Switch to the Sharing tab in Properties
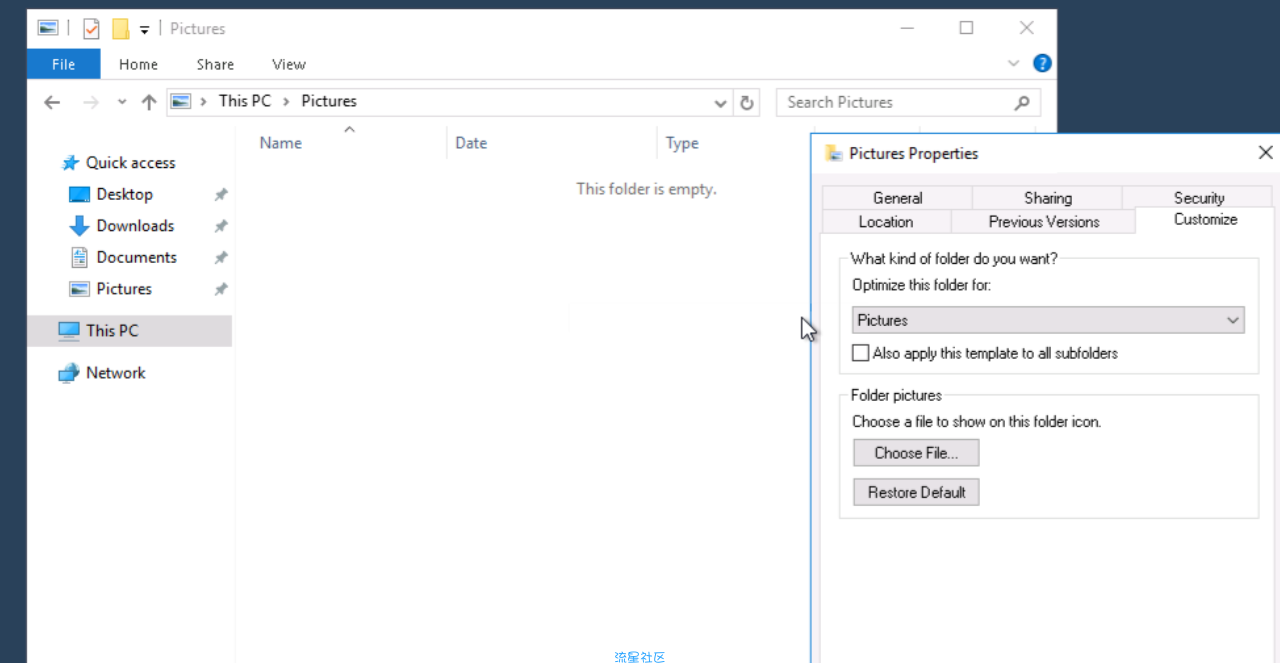 1047,198
